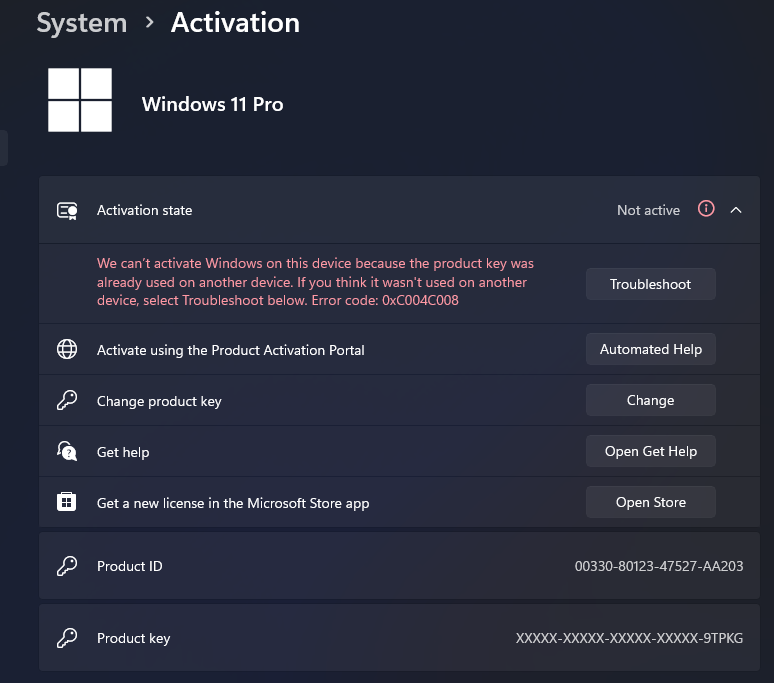Select the Product ID value 00330-80123-47527-AA203
Image resolution: width=774 pixels, height=683 pixels.
658,566
